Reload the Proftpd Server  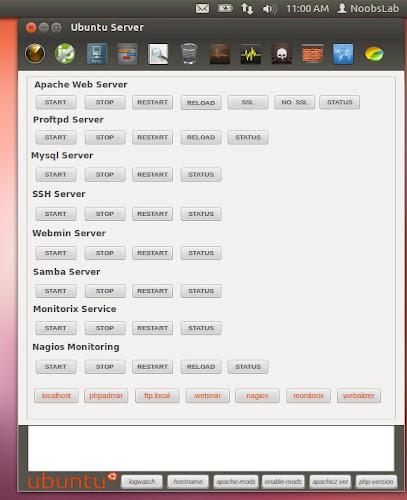point(201,137)
